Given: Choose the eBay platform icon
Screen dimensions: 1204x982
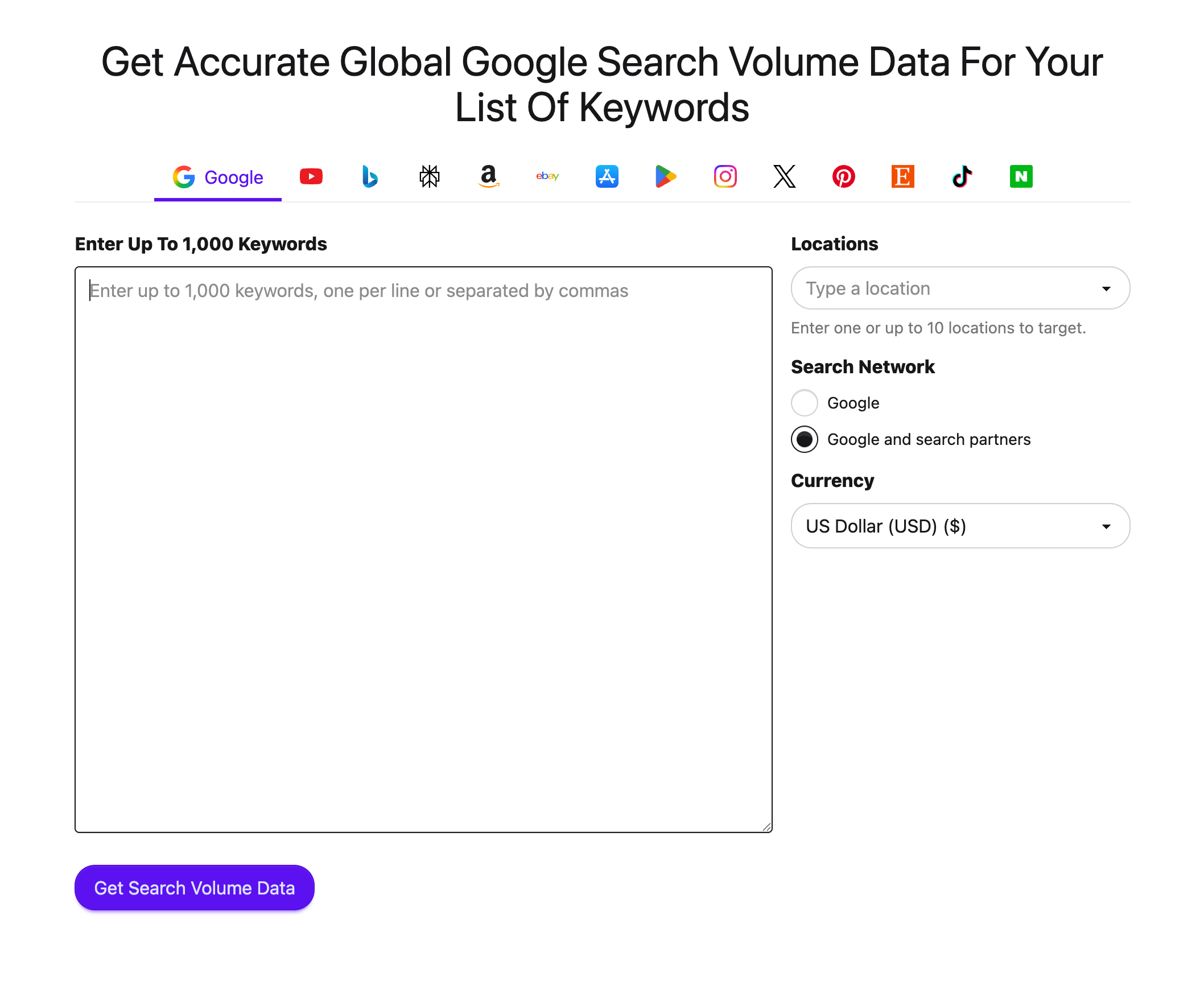Looking at the screenshot, I should [547, 176].
